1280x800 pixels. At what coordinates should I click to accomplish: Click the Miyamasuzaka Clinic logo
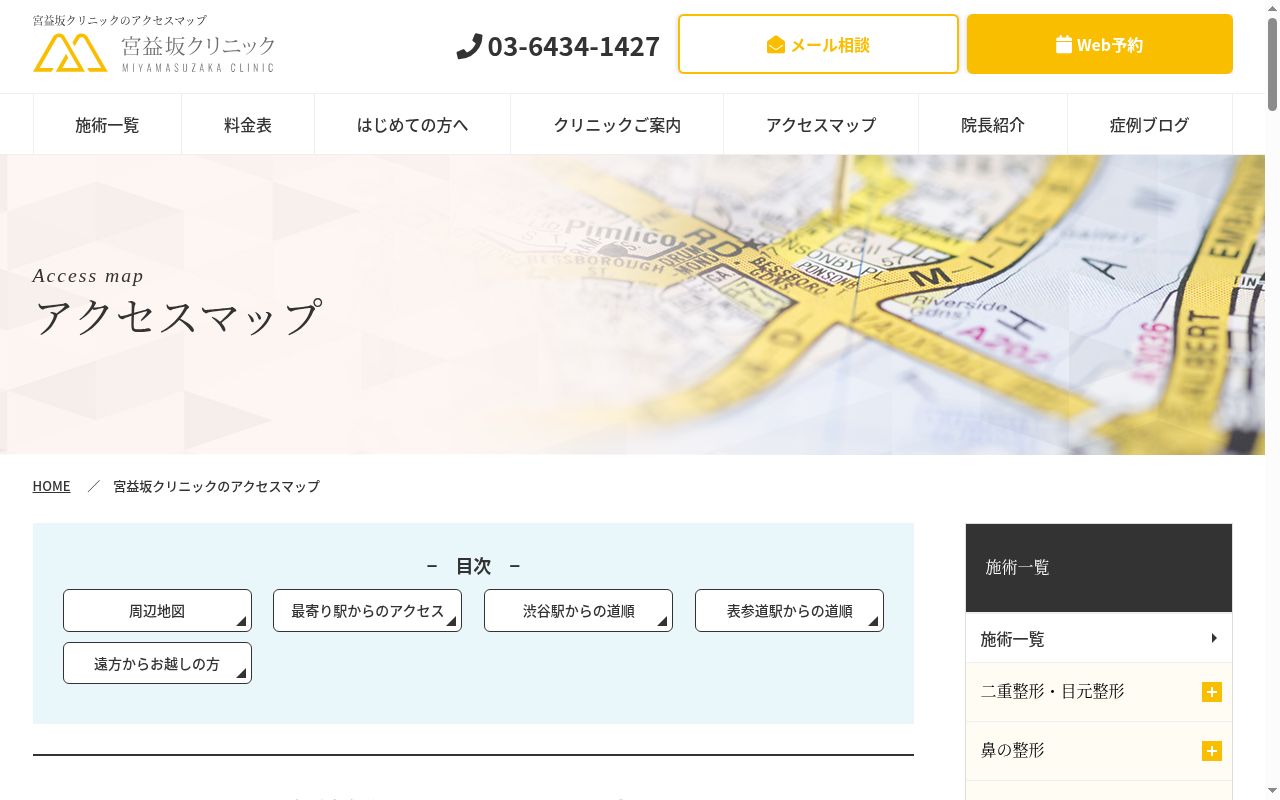tap(154, 53)
